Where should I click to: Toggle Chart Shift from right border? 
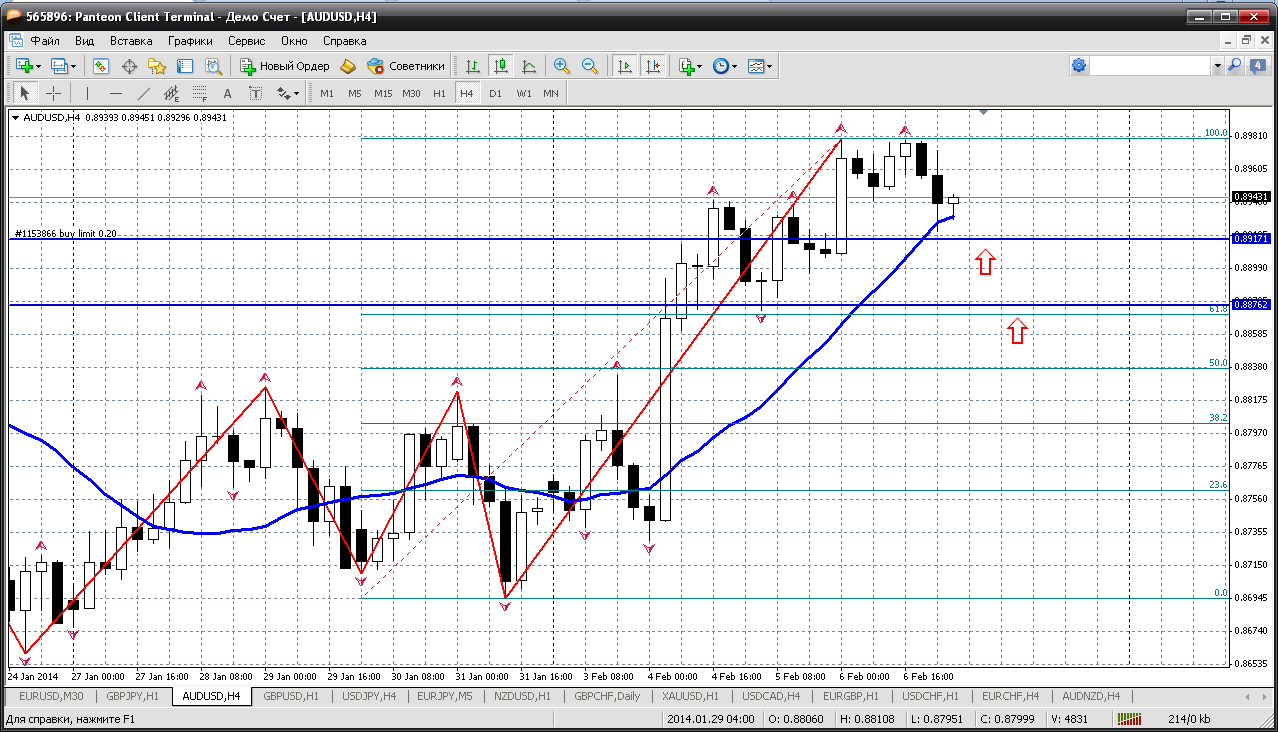click(x=653, y=66)
